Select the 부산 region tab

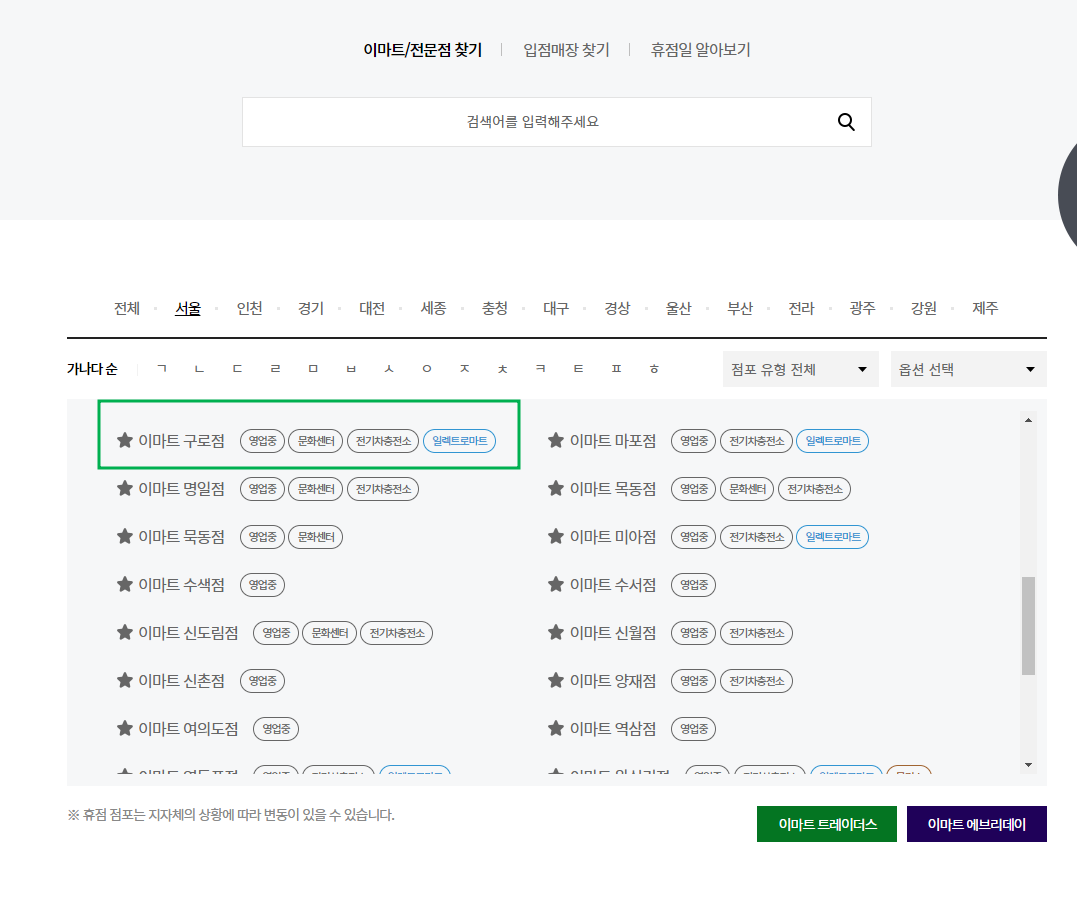point(740,308)
